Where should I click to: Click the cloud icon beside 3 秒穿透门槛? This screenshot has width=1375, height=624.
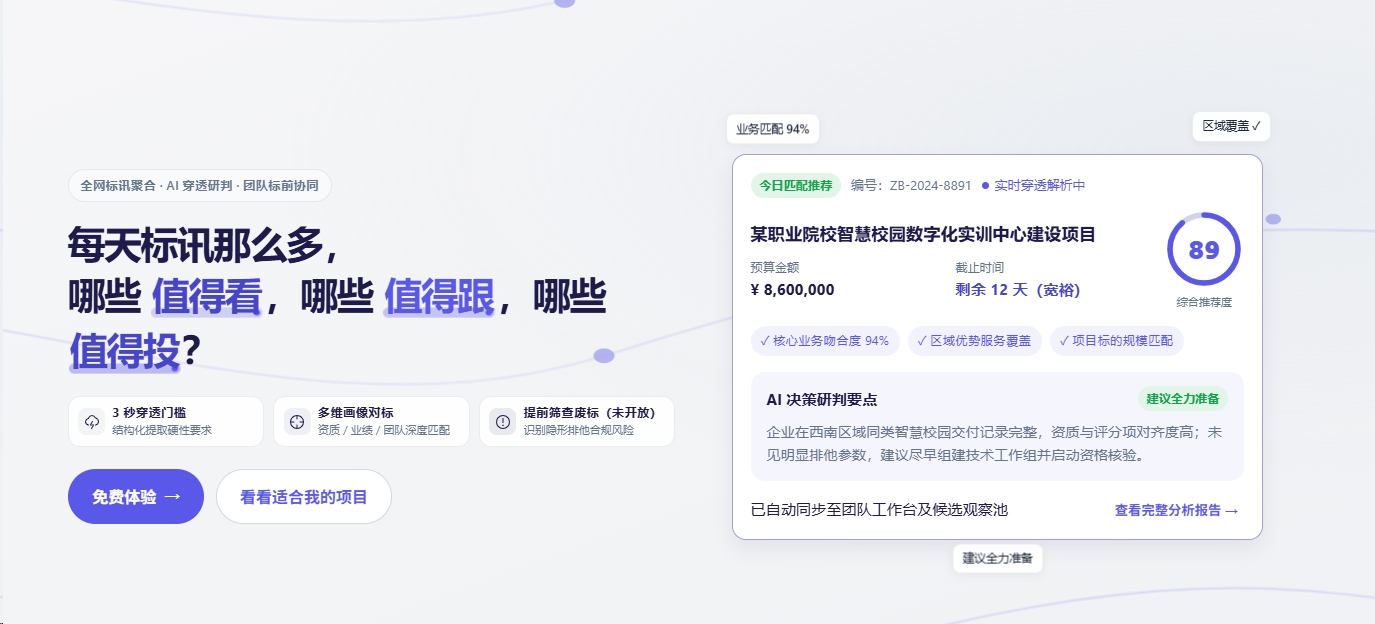pos(92,422)
